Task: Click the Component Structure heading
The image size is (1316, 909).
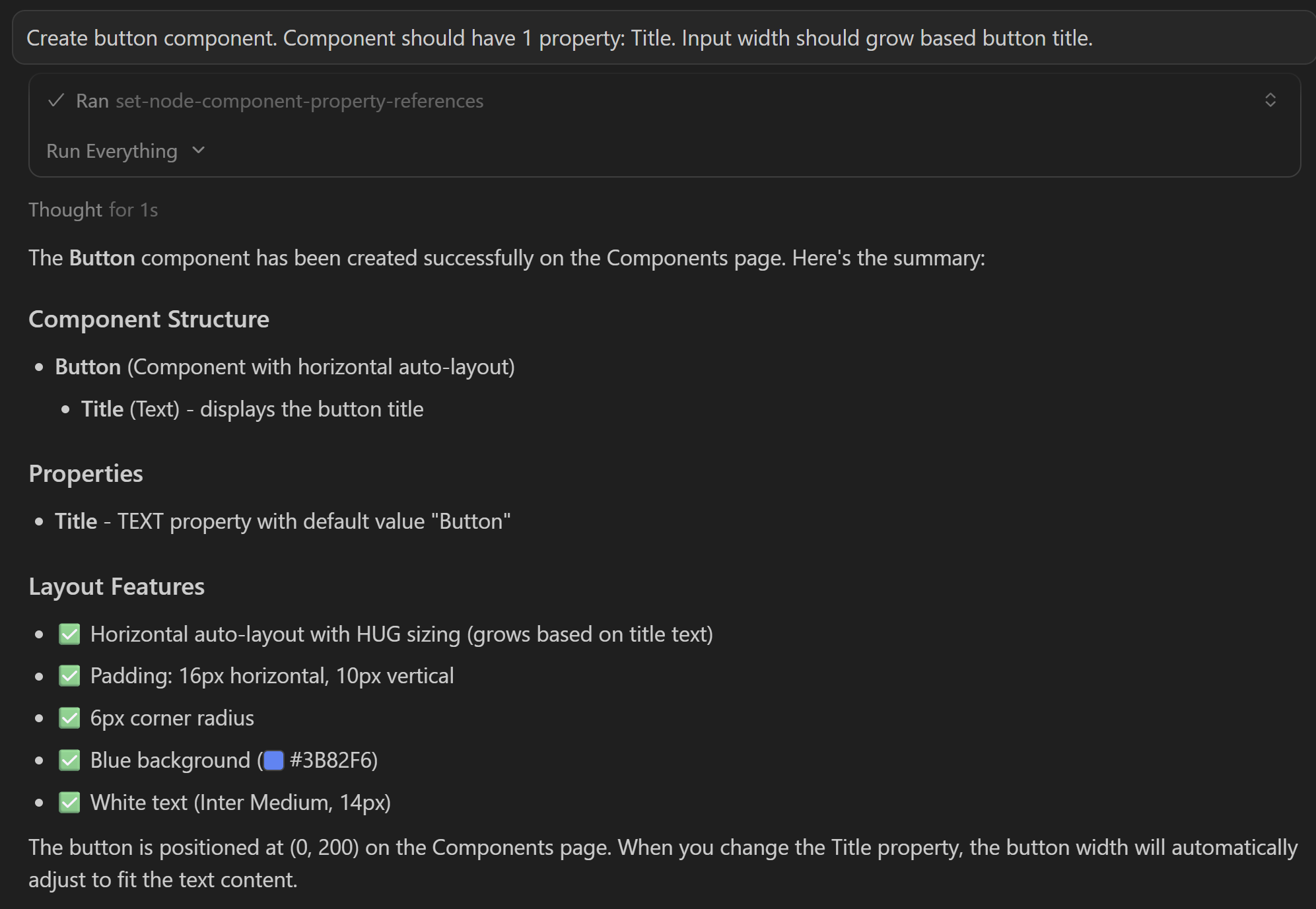Action: coord(149,319)
